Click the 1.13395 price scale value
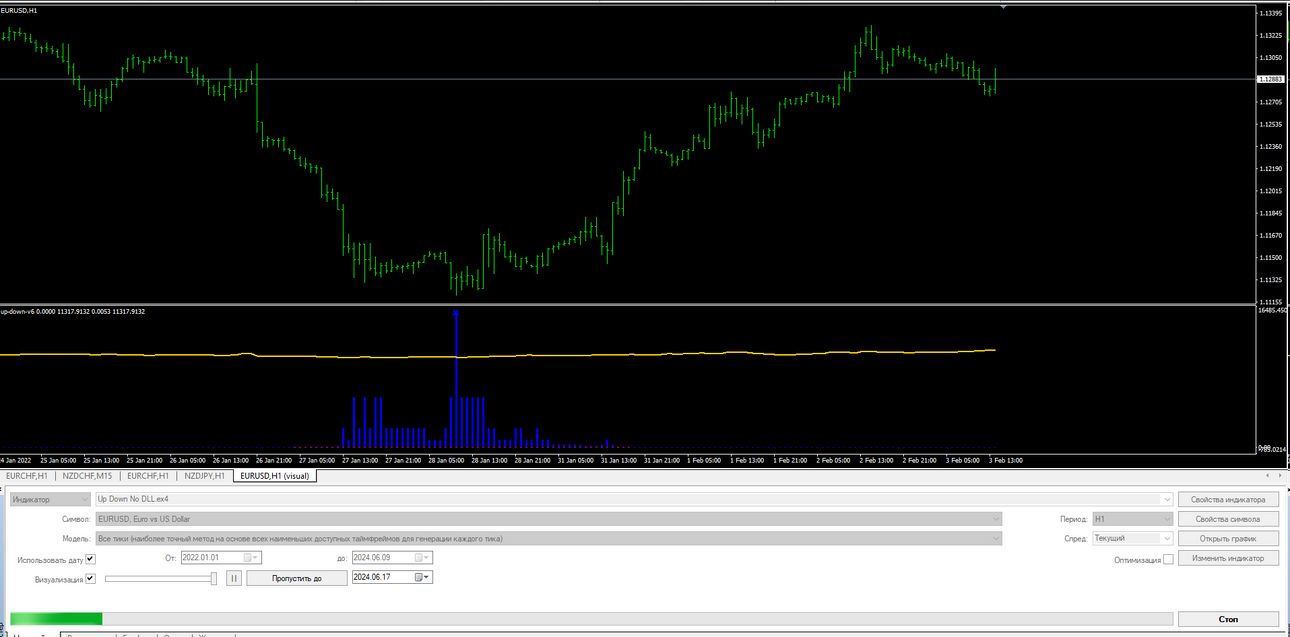The width and height of the screenshot is (1290, 637). point(1272,13)
